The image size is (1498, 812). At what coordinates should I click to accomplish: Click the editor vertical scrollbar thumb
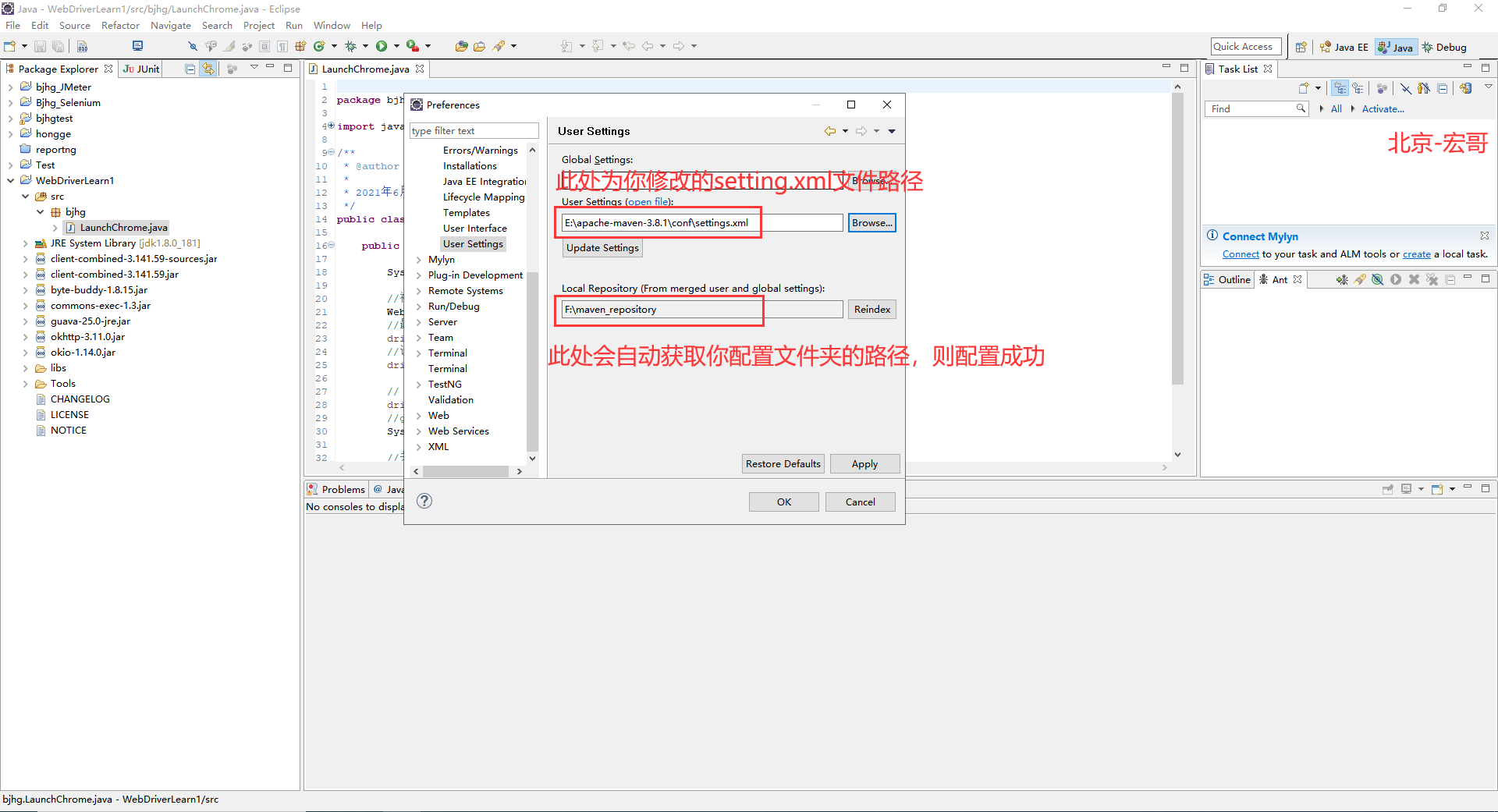(1177, 239)
